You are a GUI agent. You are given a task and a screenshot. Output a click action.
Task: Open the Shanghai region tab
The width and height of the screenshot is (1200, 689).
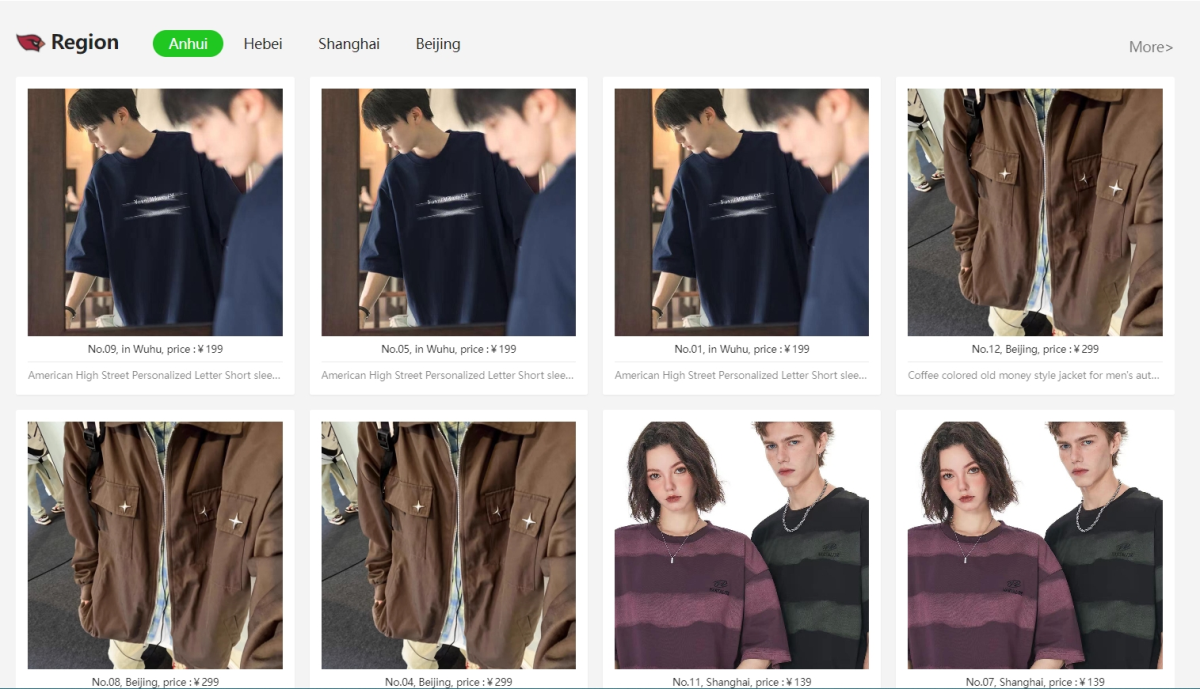pyautogui.click(x=349, y=44)
